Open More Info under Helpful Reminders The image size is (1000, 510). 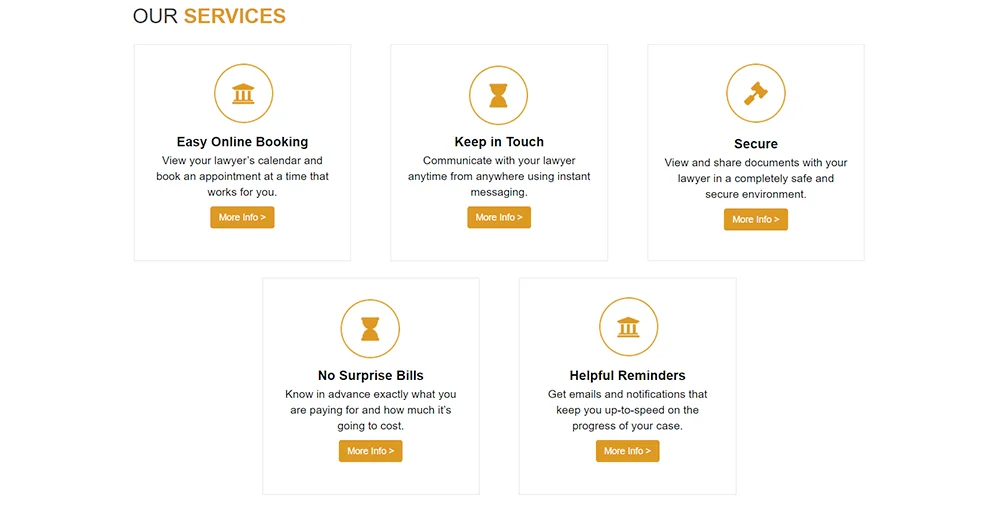[x=628, y=451]
